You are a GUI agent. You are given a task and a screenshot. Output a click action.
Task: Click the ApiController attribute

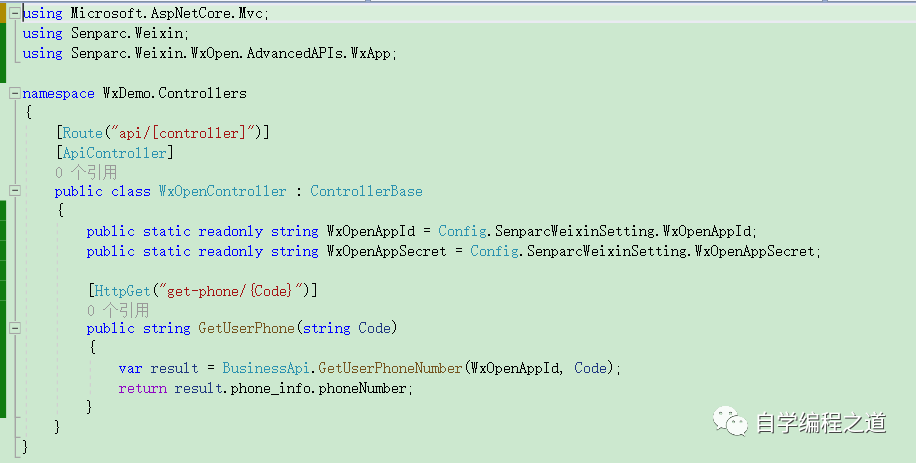(x=114, y=153)
